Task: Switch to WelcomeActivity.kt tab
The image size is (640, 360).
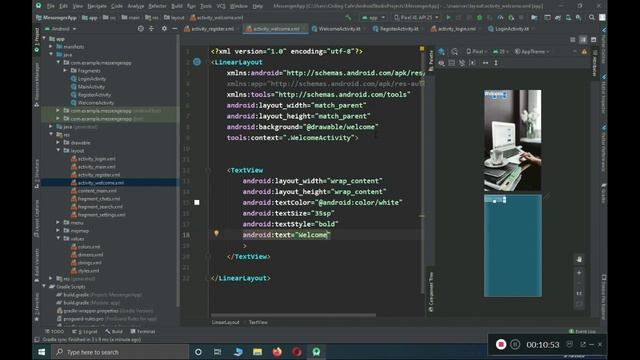Action: click(x=337, y=29)
